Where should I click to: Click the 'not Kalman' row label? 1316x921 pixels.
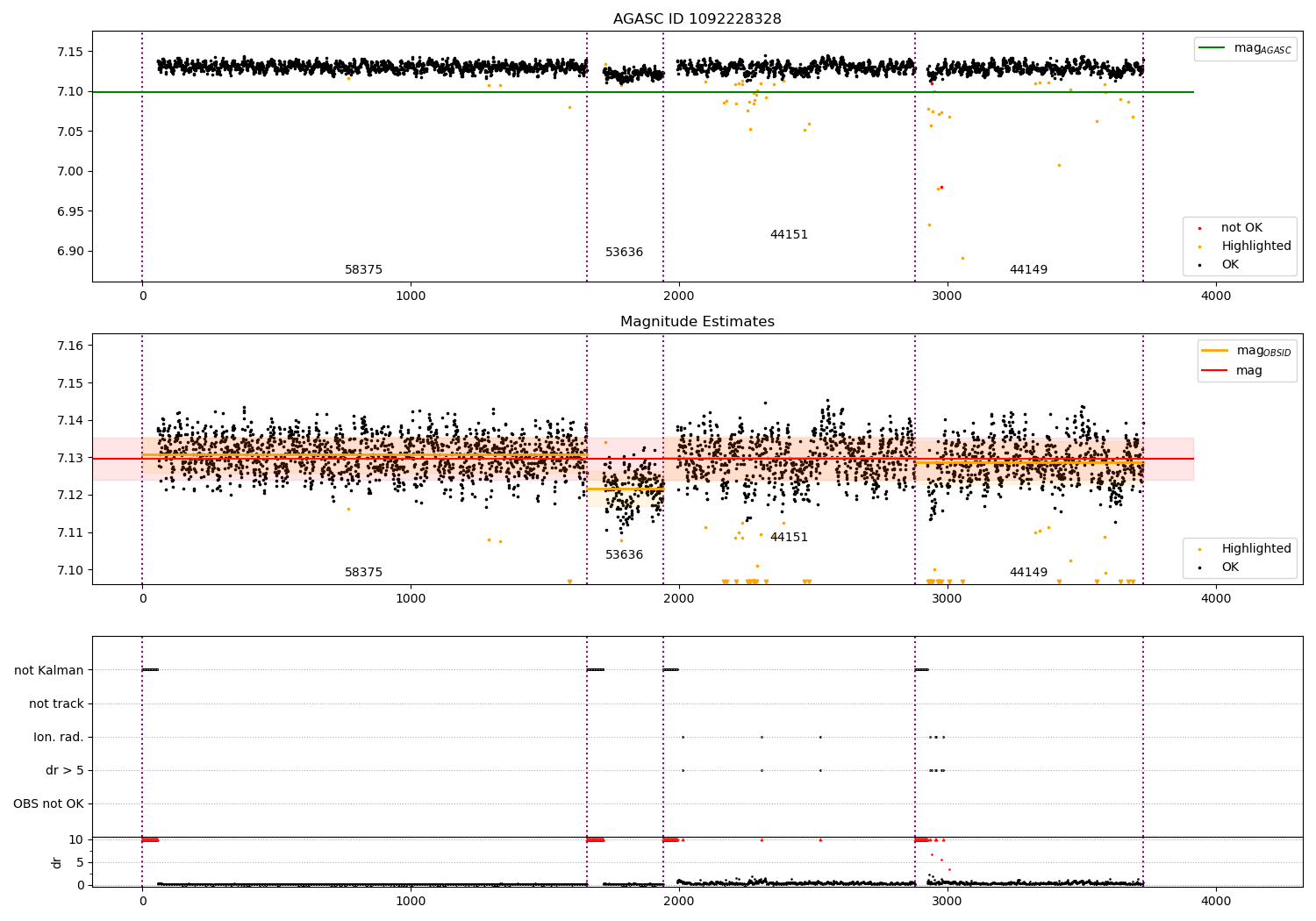(x=49, y=671)
